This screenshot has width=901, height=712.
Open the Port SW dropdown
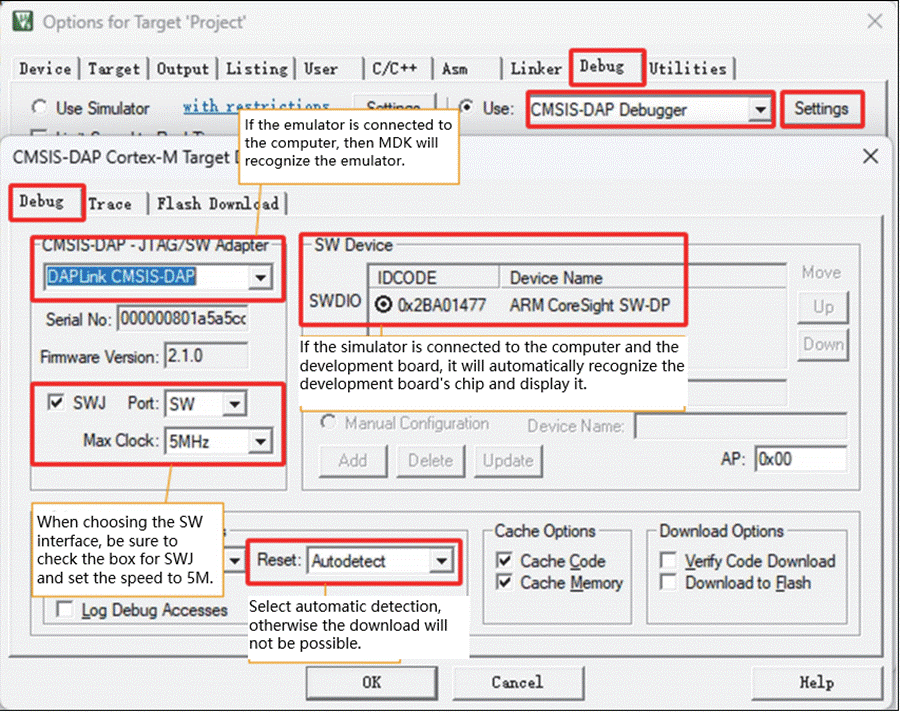coord(234,404)
